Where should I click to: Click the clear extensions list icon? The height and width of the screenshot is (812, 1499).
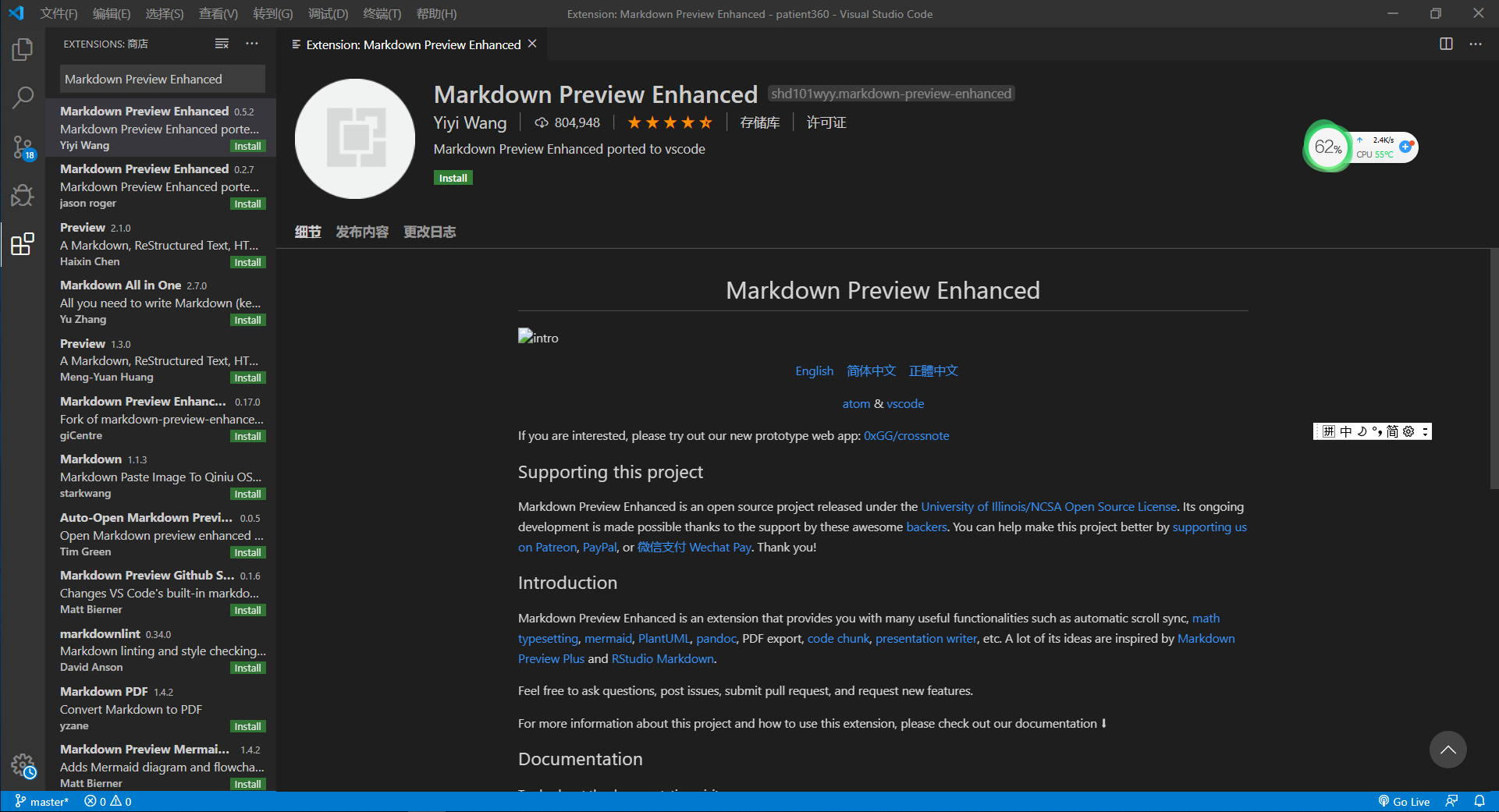[222, 44]
